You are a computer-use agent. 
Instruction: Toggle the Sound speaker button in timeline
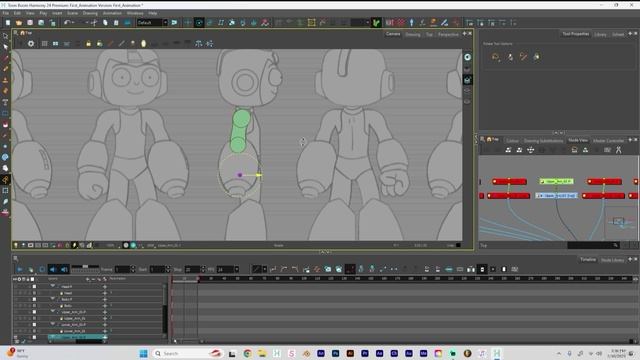[x=53, y=269]
